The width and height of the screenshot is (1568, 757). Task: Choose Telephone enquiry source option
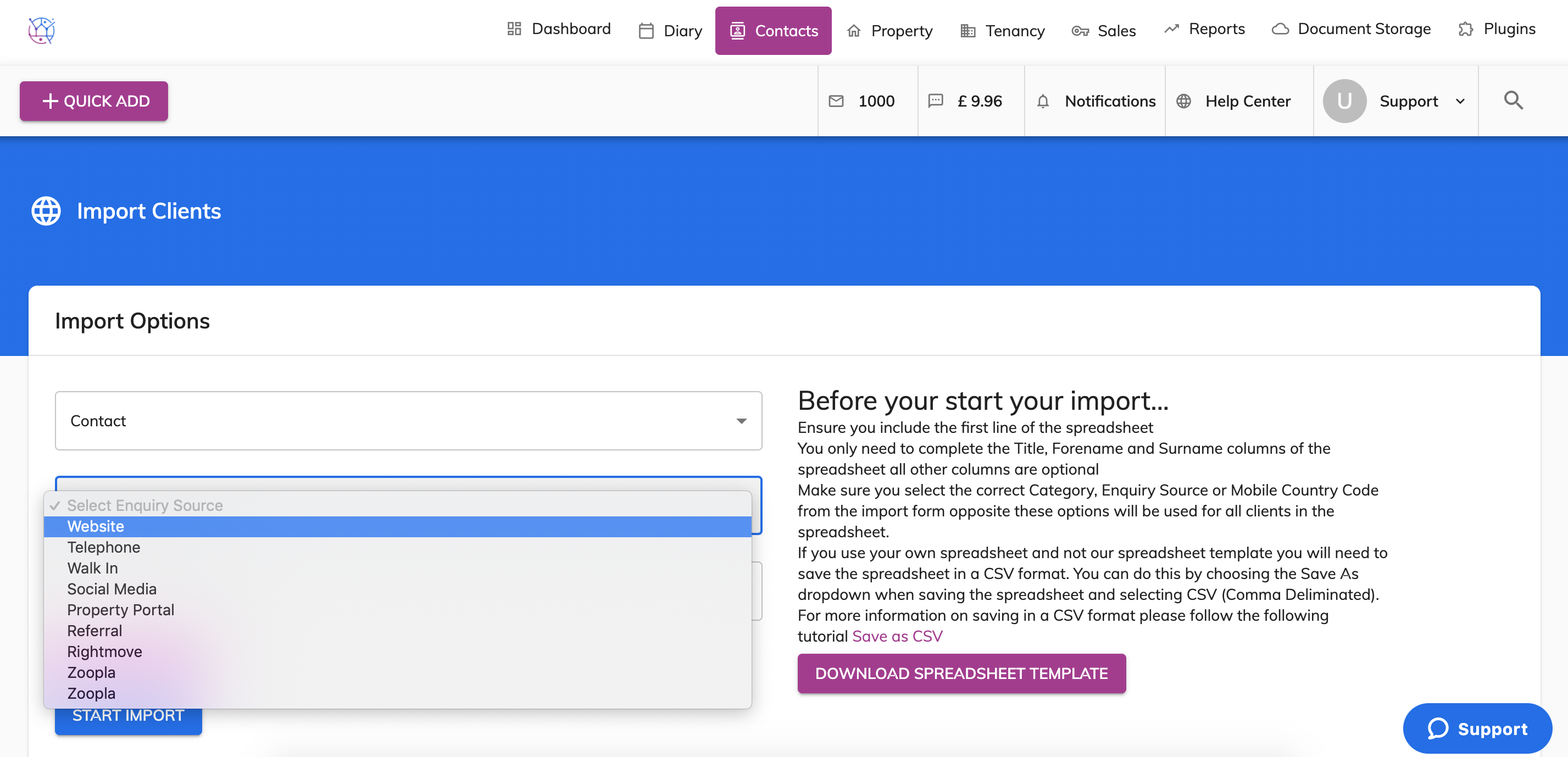pos(103,547)
